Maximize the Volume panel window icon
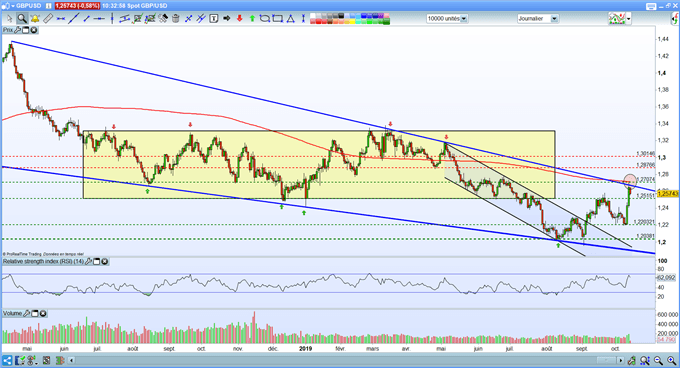The width and height of the screenshot is (680, 368). point(35,313)
